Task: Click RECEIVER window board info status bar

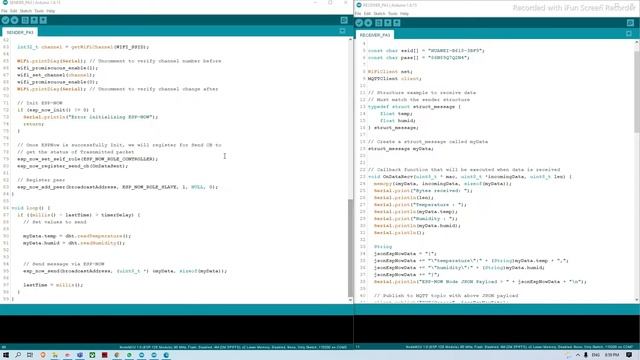Action: click(x=519, y=347)
